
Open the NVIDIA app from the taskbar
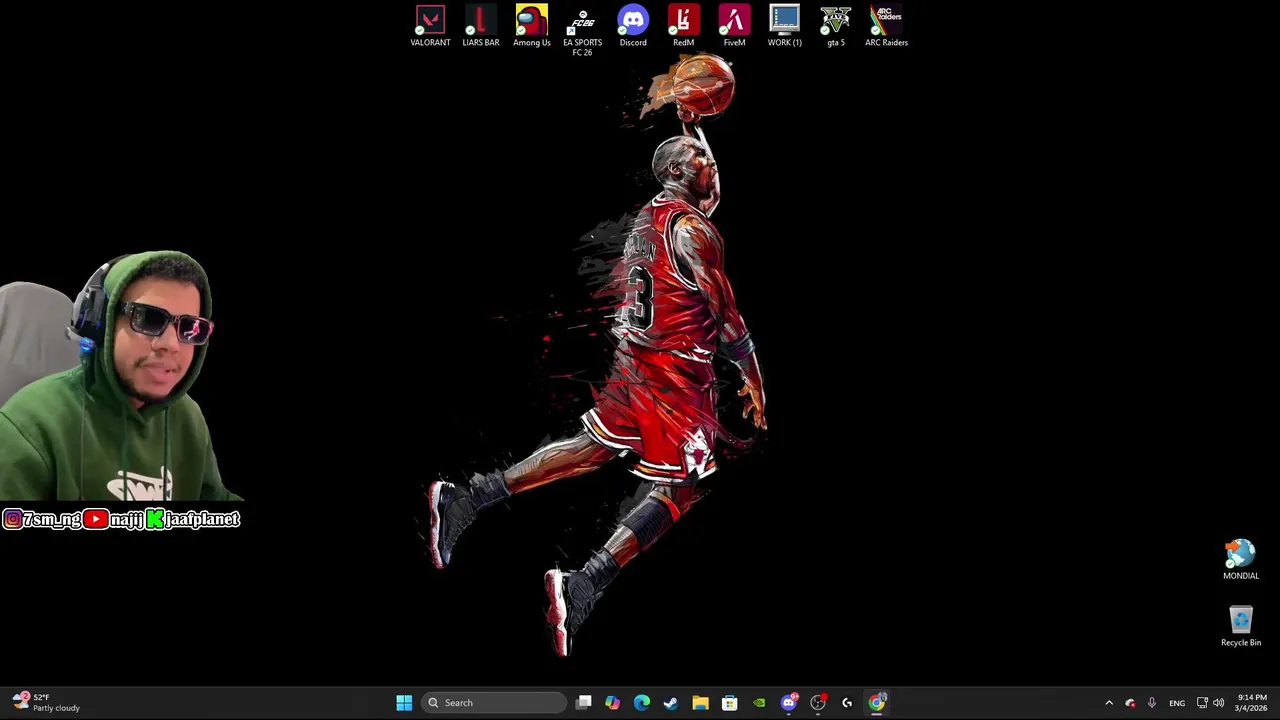click(x=759, y=703)
